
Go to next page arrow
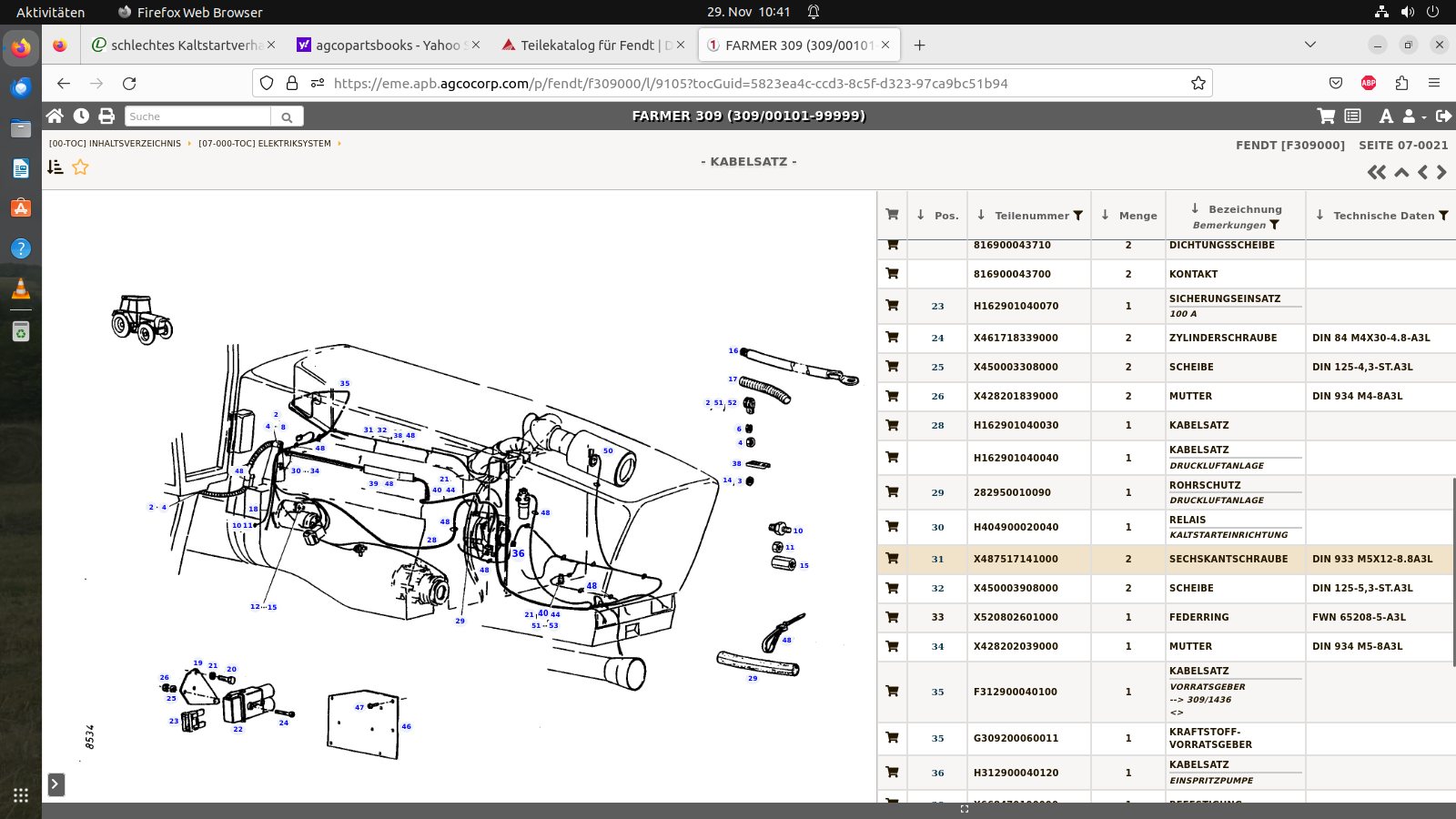(1441, 172)
